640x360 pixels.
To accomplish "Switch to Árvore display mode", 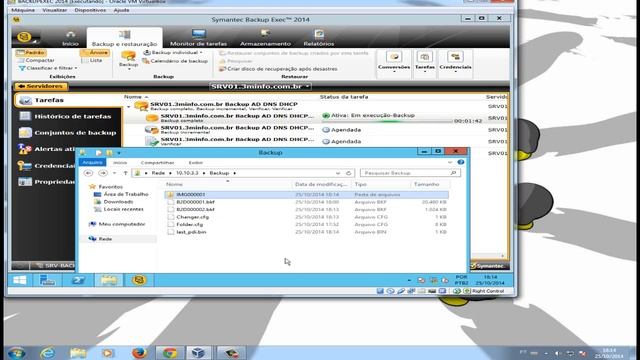I will click(95, 53).
